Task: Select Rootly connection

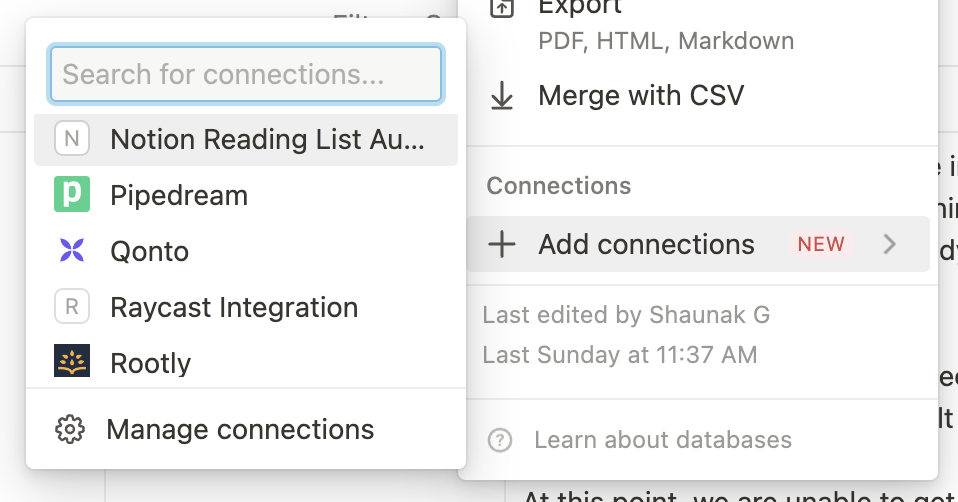Action: click(246, 363)
